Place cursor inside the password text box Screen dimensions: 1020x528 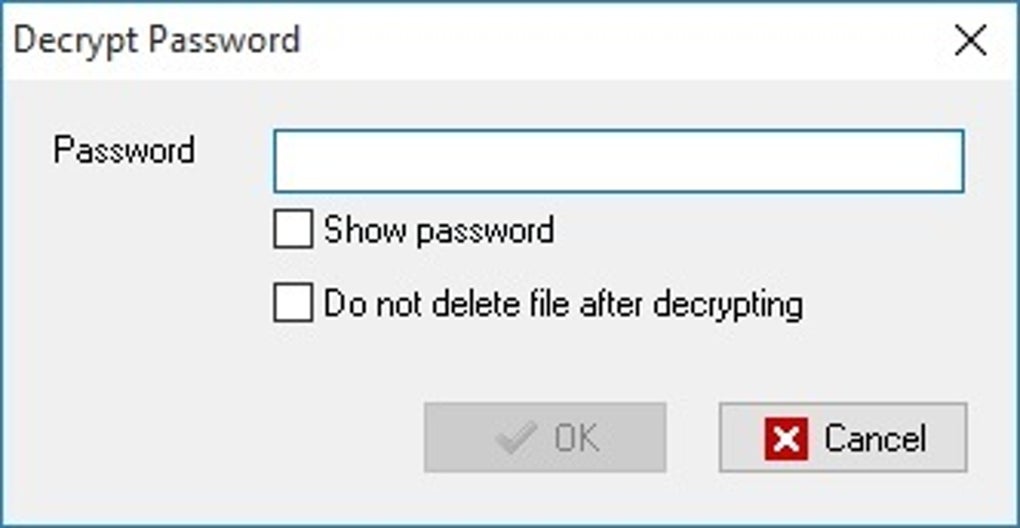(x=619, y=161)
